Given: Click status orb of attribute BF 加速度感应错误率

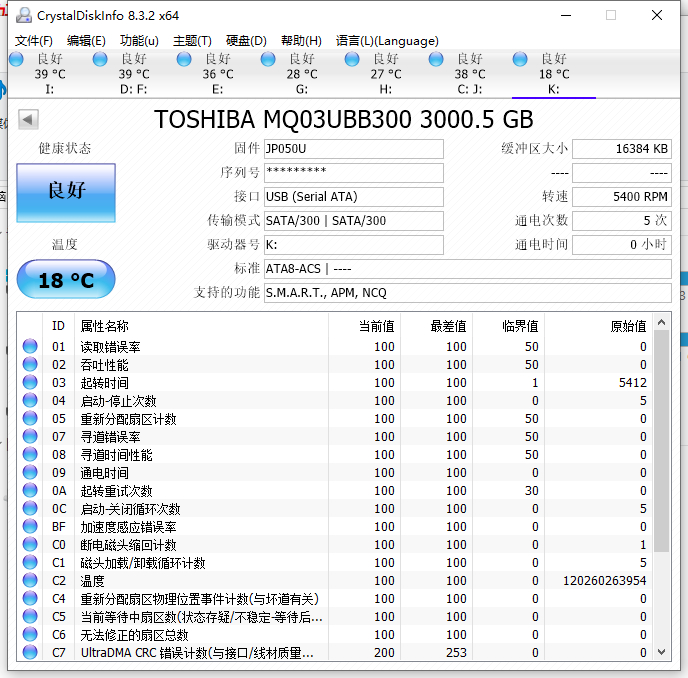Looking at the screenshot, I should [30, 526].
